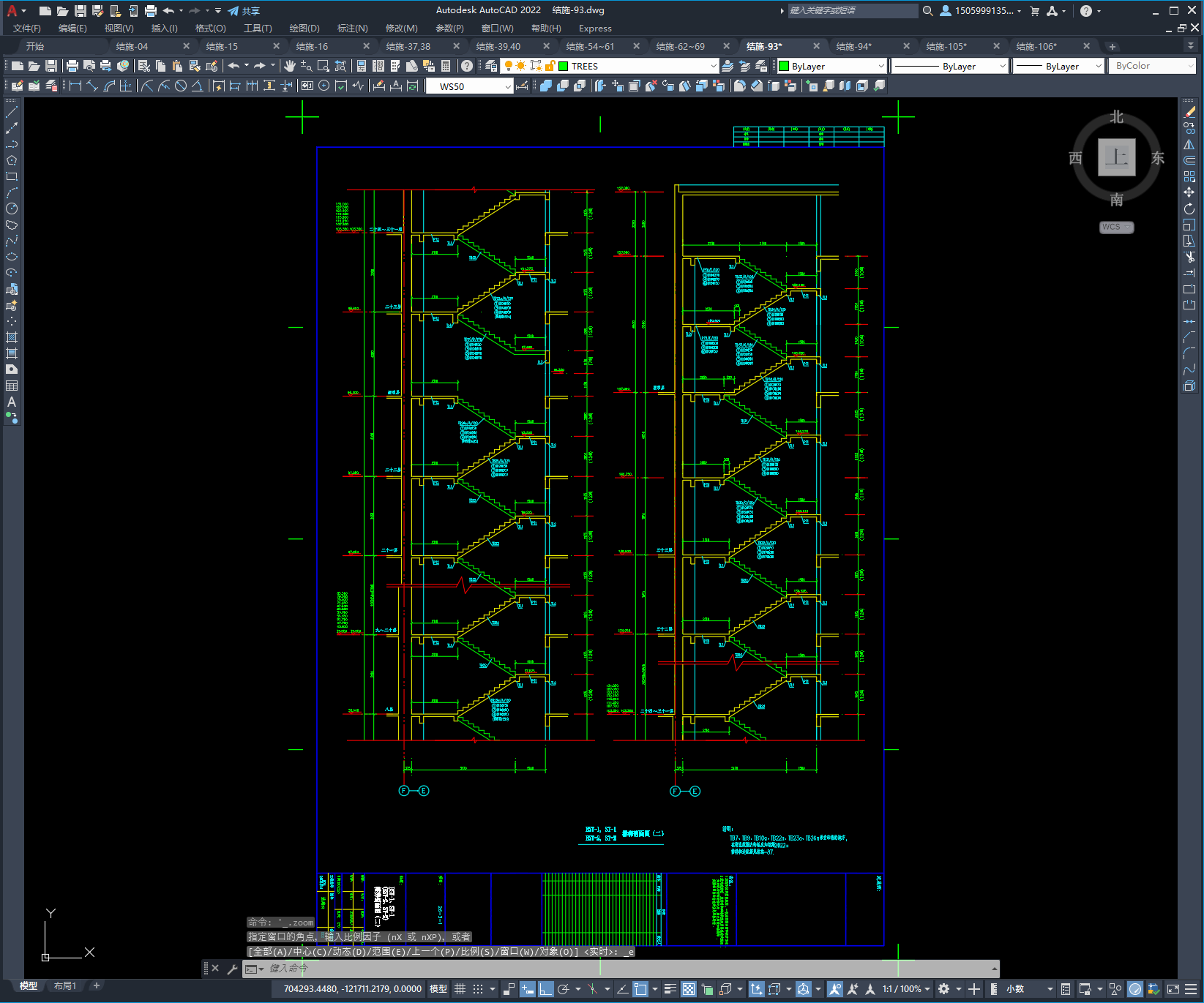Expand the WCS coordinate system menu
Screen dimensions: 1204x1003
(x=1116, y=227)
